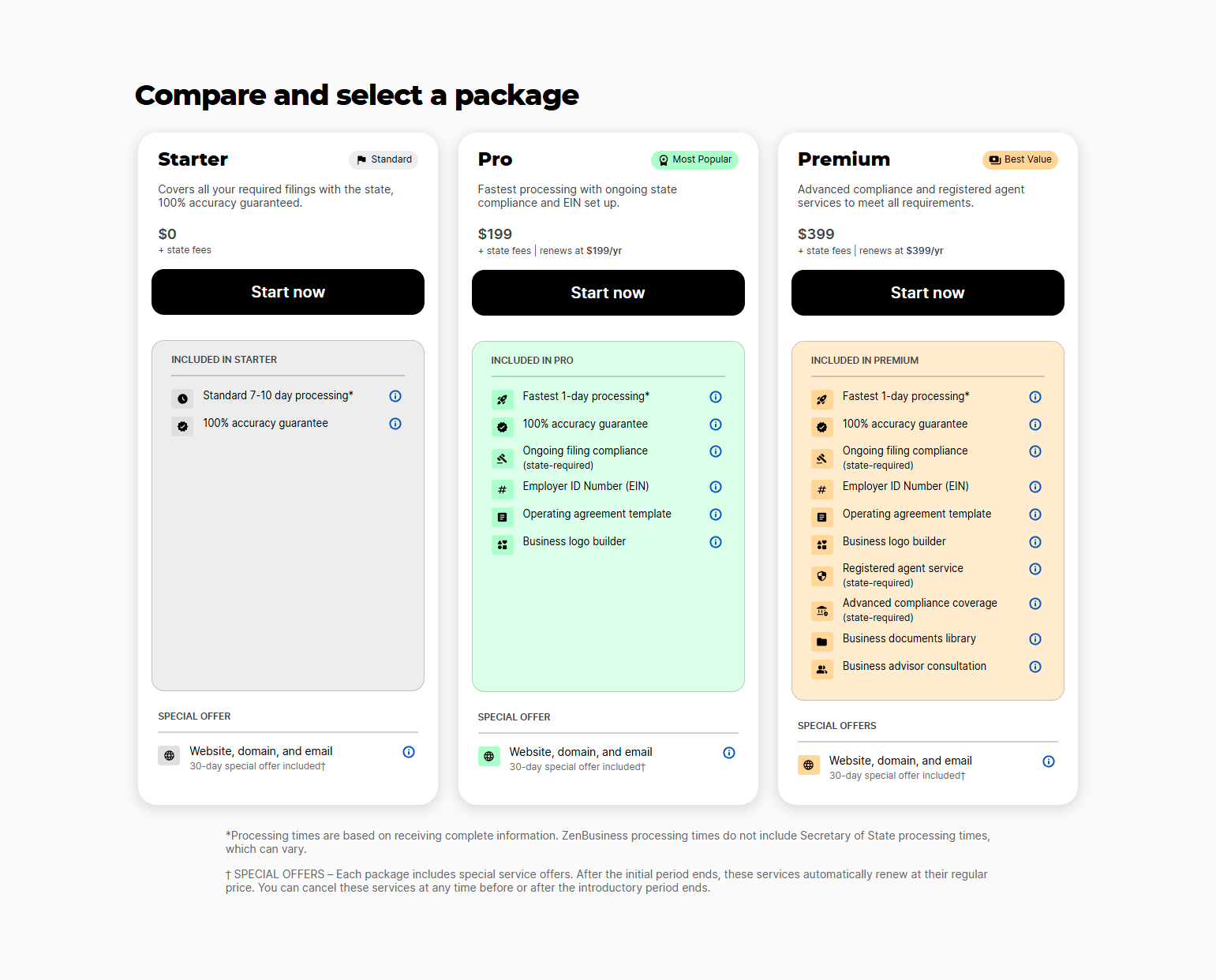Open the info tooltip for Employer ID Number in Premium
Screen dimensions: 1216x980
click(x=1035, y=487)
